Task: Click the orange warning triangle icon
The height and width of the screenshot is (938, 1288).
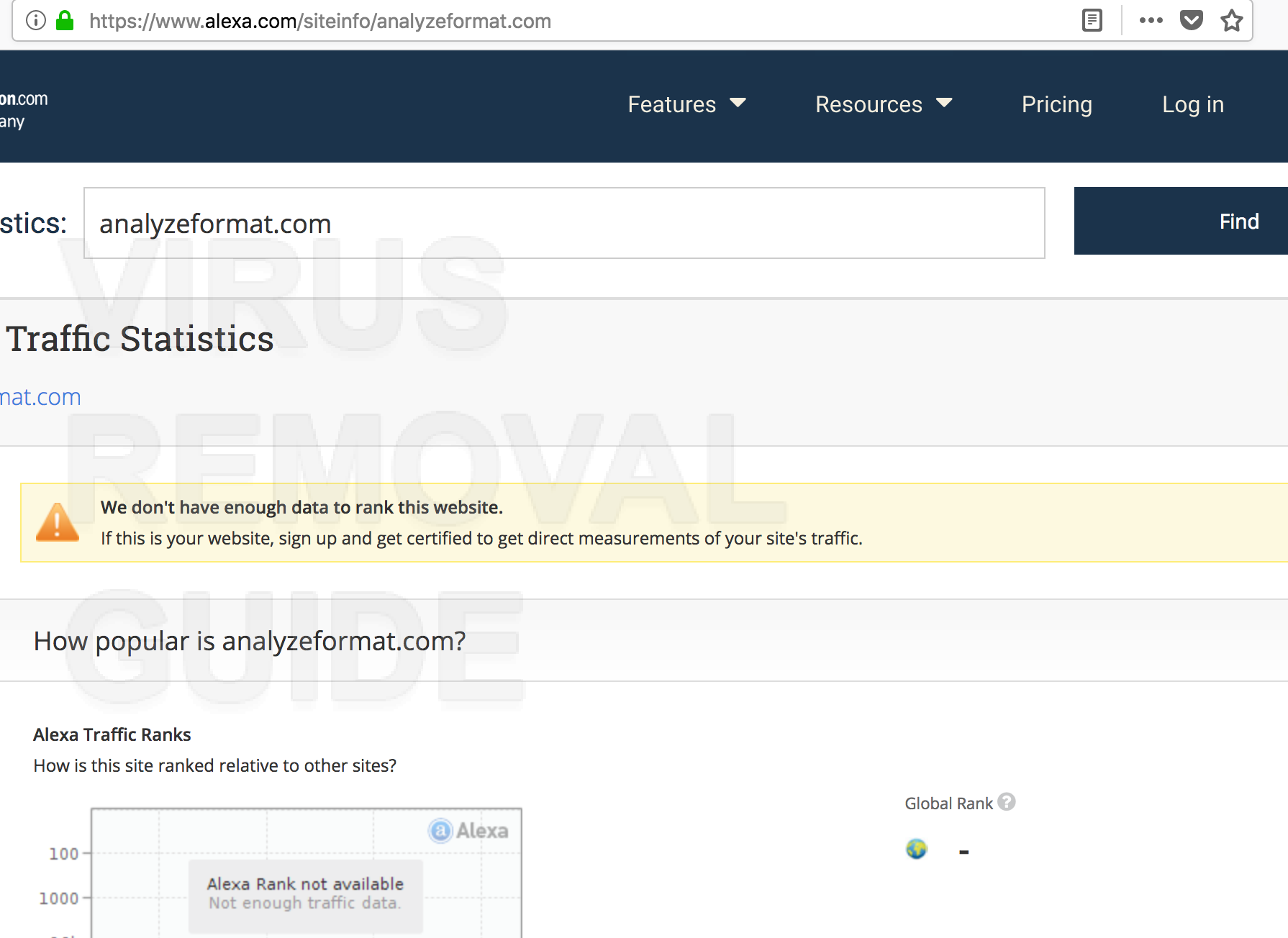Action: pos(58,522)
